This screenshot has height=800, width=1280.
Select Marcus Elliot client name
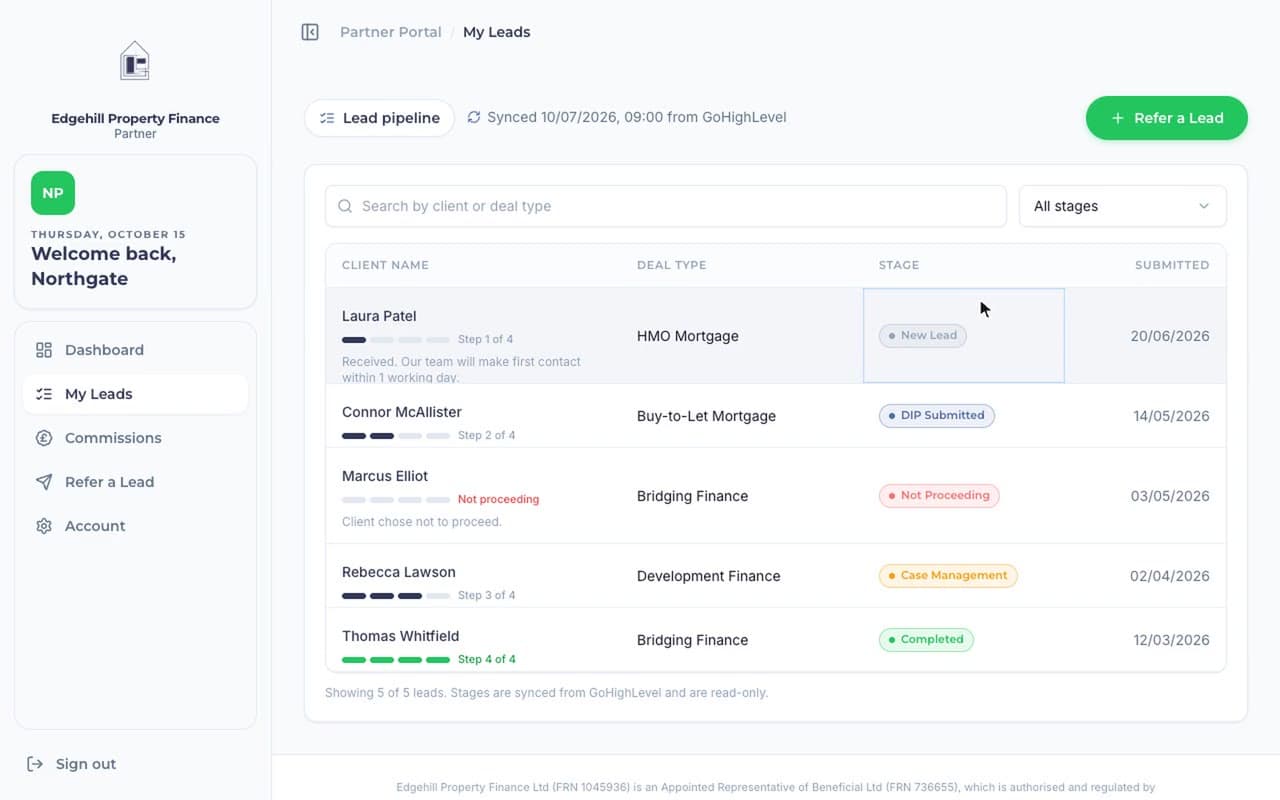click(385, 476)
